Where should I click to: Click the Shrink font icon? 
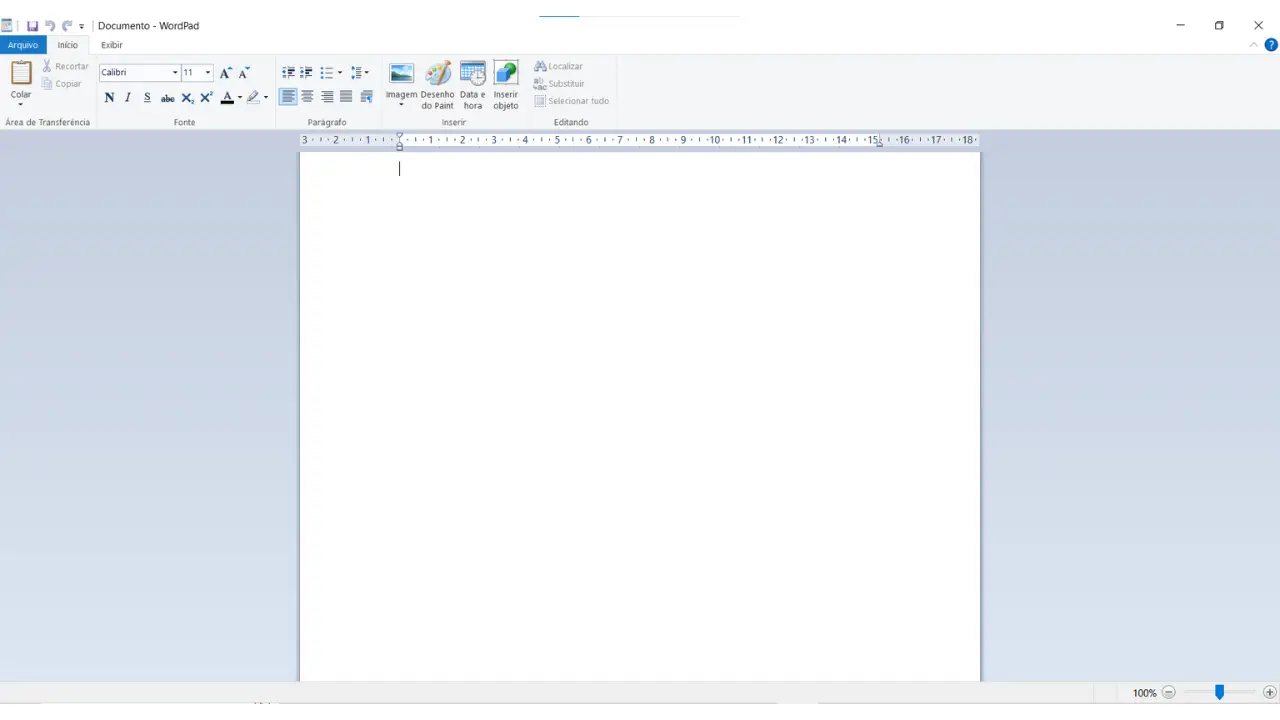point(243,73)
